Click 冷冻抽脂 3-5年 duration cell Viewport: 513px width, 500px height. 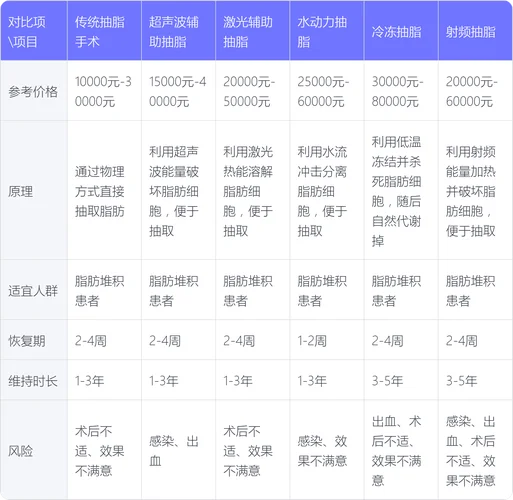click(401, 380)
